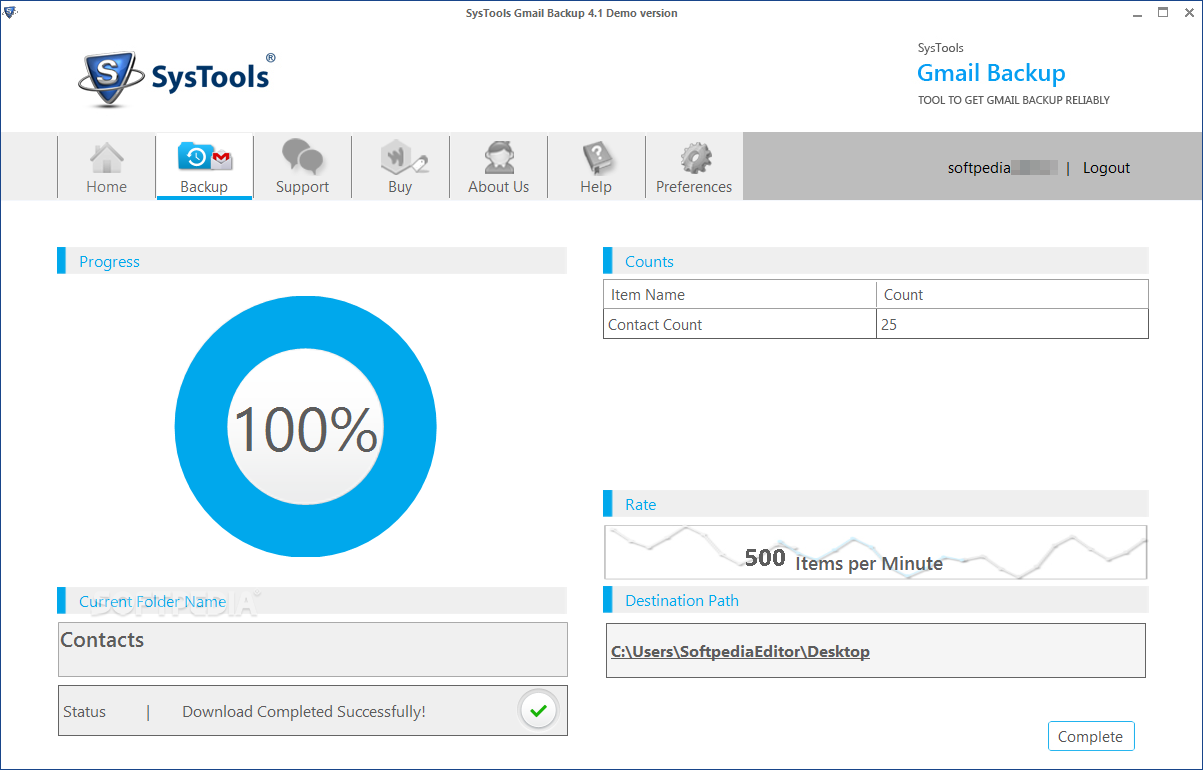Click the Status label
Screen dimensions: 1203x770
tap(84, 712)
